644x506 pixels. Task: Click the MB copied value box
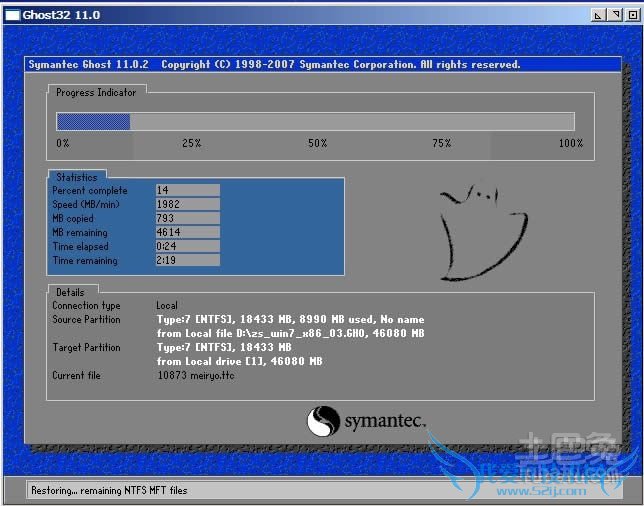(187, 218)
